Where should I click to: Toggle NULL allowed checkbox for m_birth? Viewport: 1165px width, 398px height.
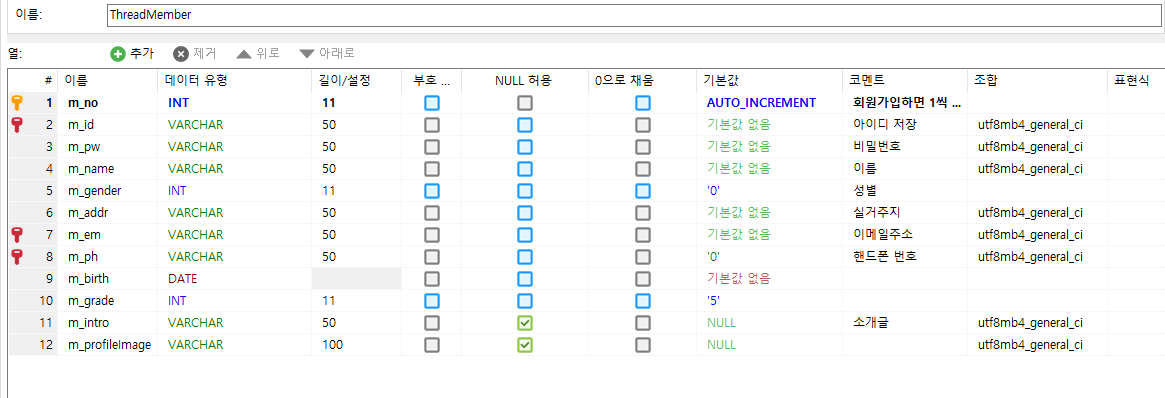click(x=525, y=279)
